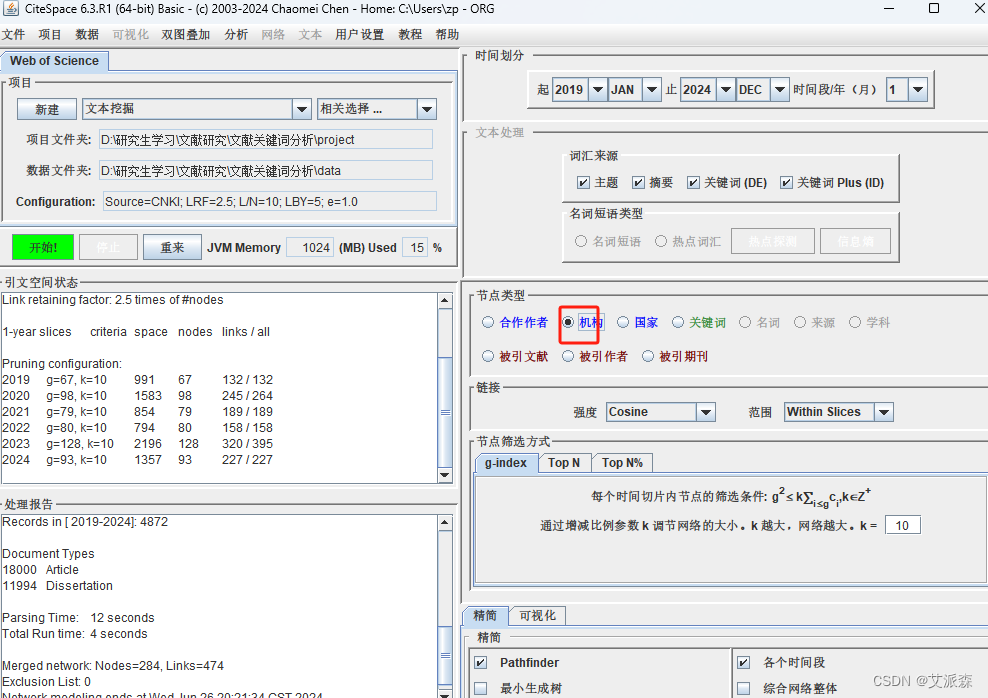Toggle the 主题 checkbox
Viewport: 988px width, 698px height.
click(x=583, y=183)
